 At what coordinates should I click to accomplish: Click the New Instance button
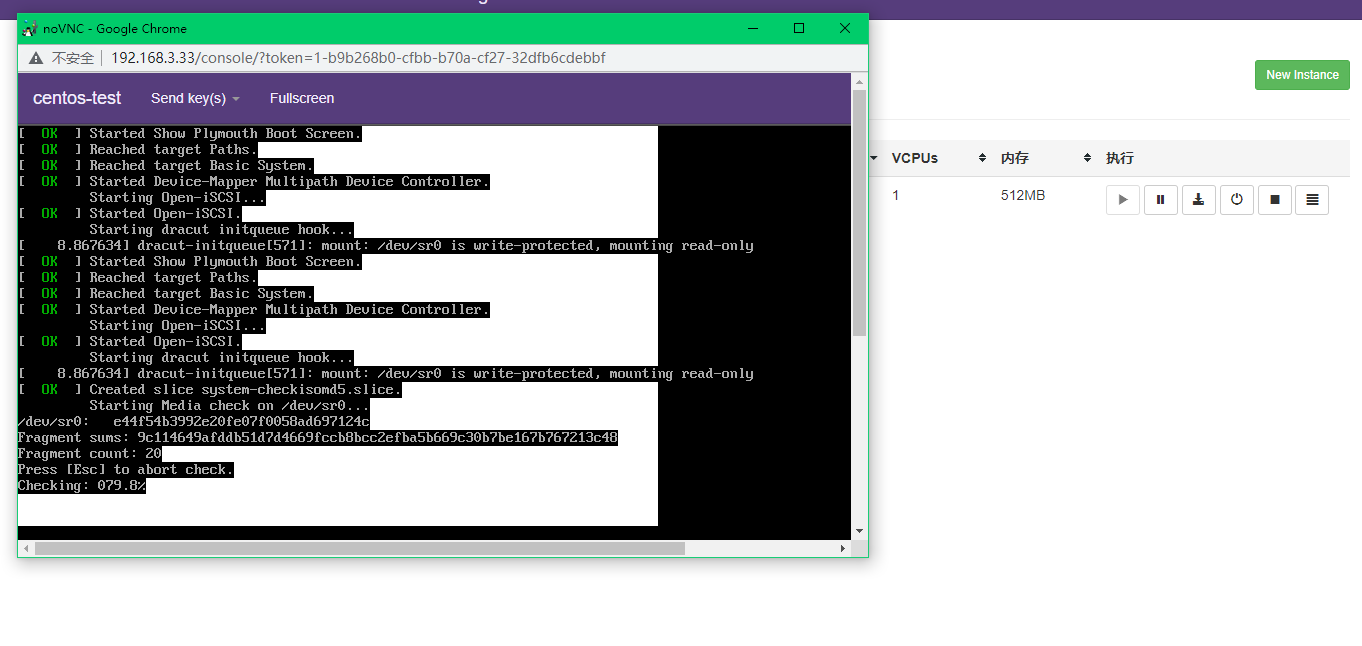click(x=1302, y=75)
